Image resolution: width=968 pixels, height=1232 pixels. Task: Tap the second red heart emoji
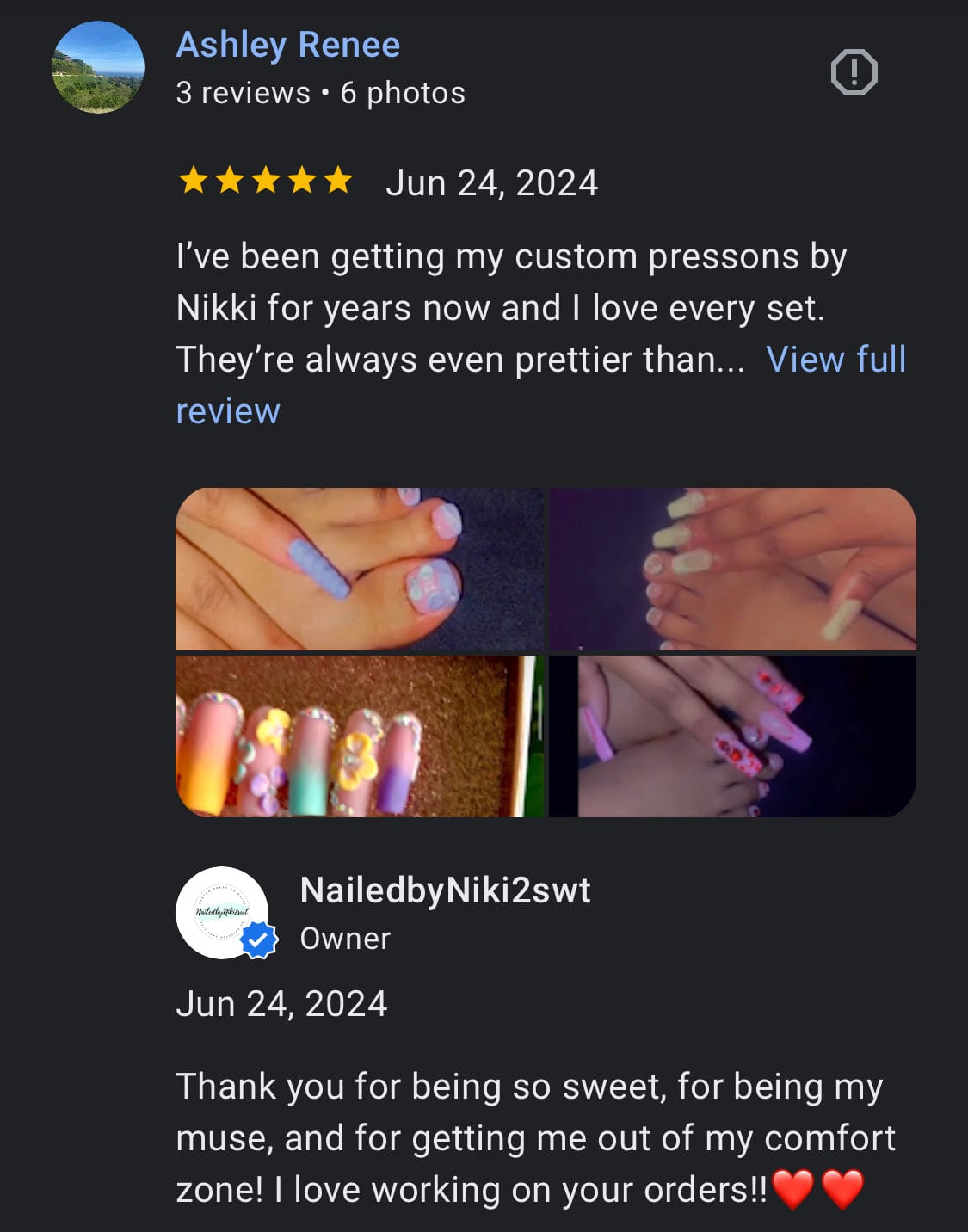pyautogui.click(x=842, y=1190)
